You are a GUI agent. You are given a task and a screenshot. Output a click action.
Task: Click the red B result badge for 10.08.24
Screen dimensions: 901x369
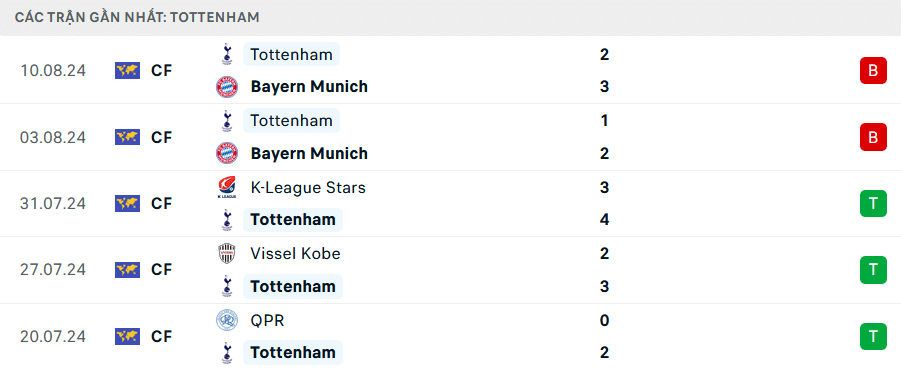[x=873, y=71]
